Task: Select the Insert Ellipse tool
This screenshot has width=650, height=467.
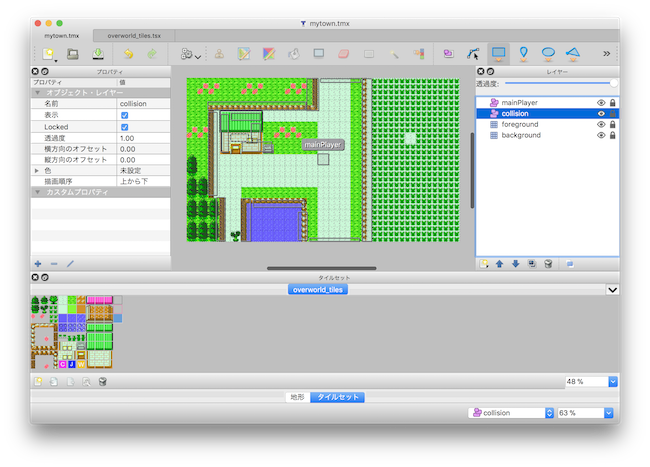Action: (548, 54)
